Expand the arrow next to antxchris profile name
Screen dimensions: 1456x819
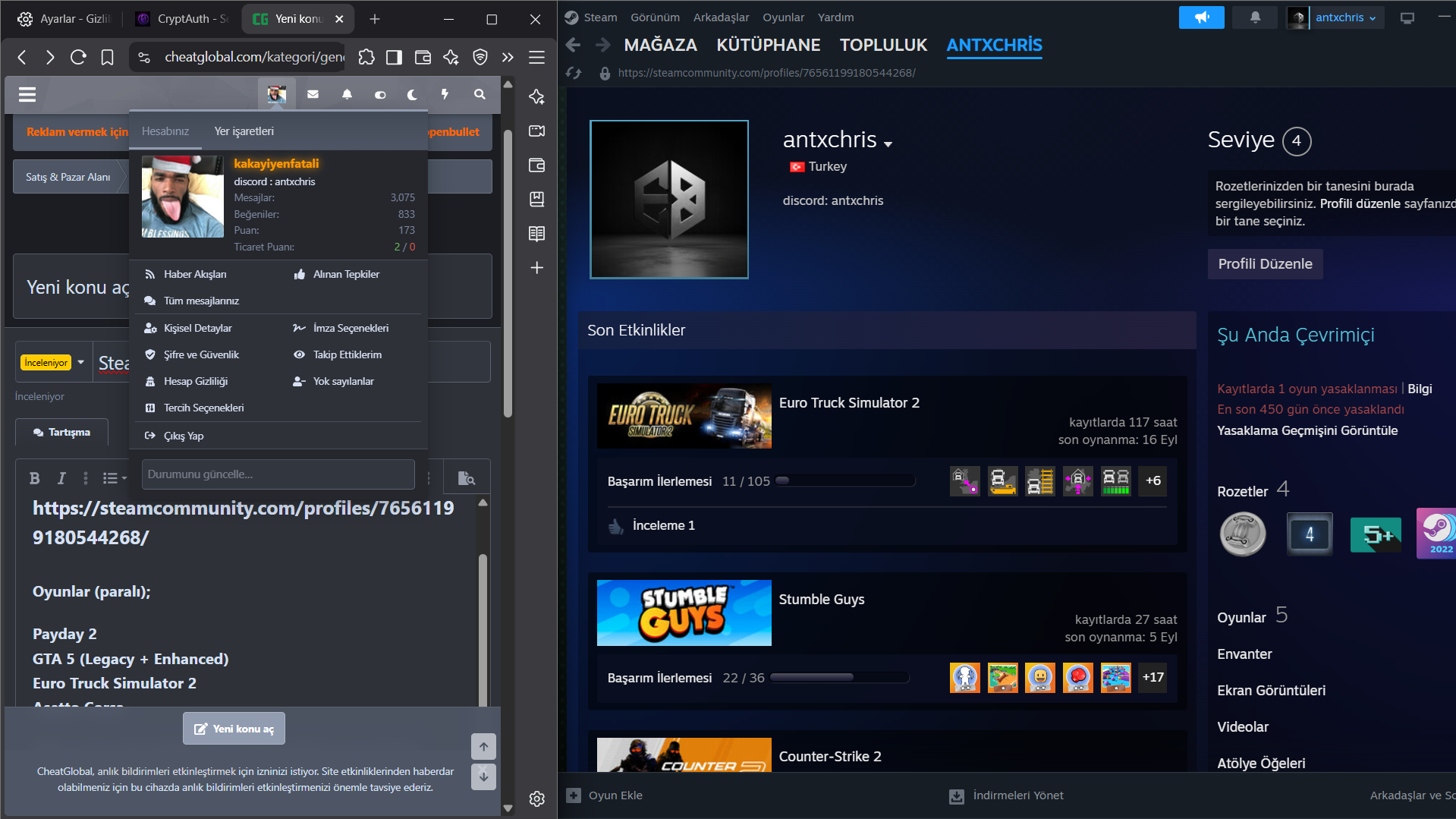coord(888,143)
